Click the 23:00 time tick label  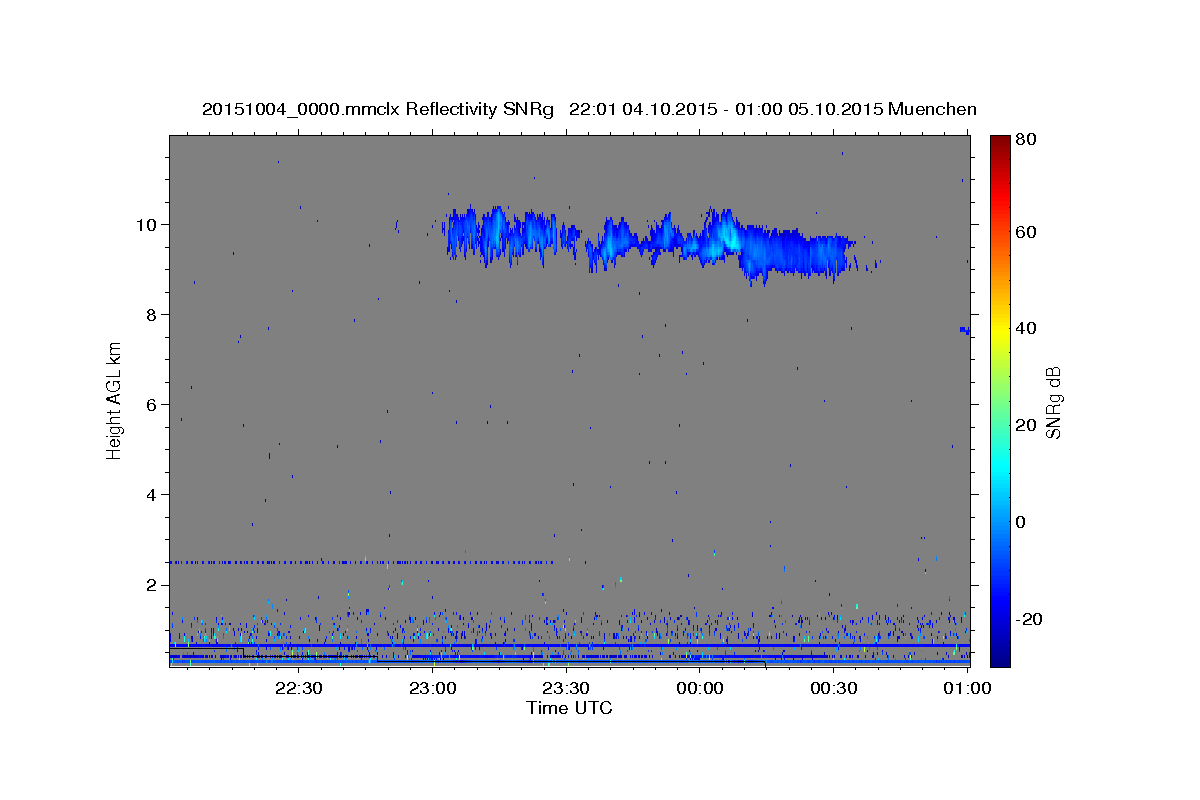coord(433,688)
